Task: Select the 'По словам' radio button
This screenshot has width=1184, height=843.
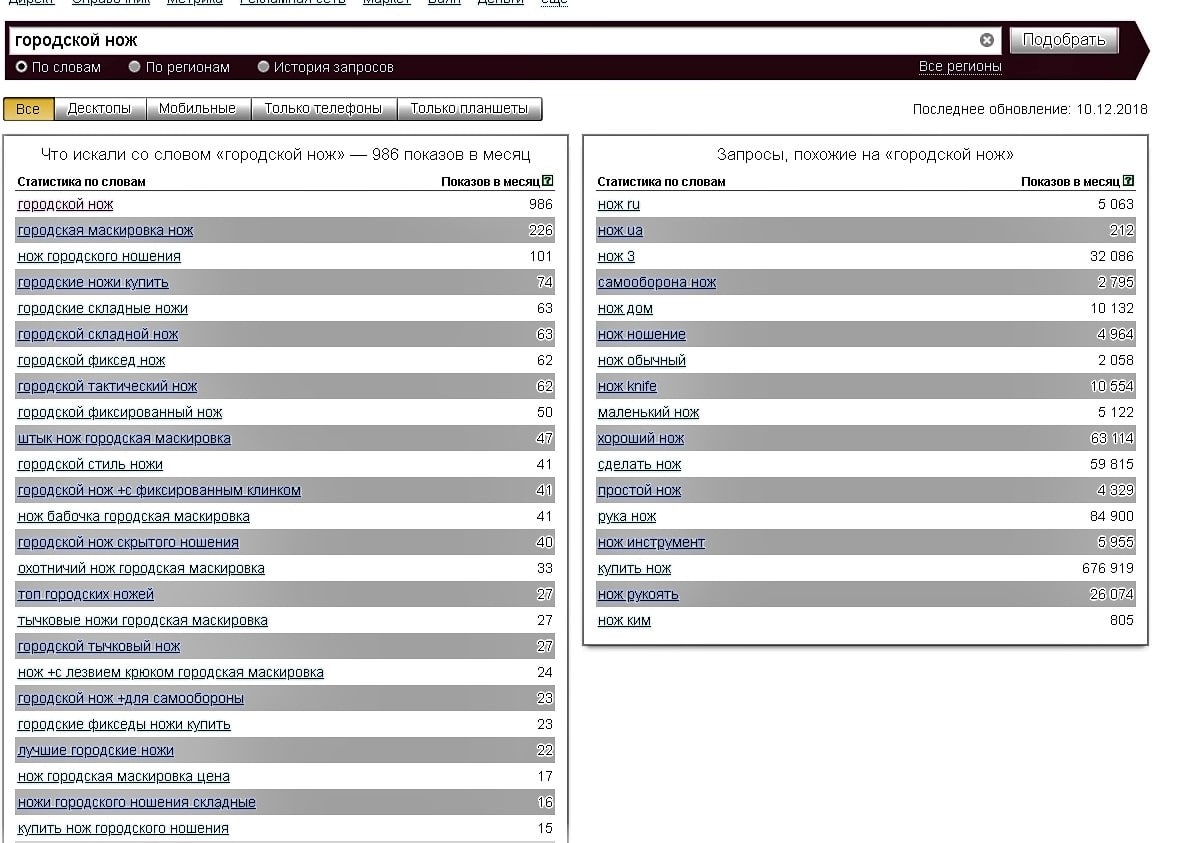Action: coord(22,66)
